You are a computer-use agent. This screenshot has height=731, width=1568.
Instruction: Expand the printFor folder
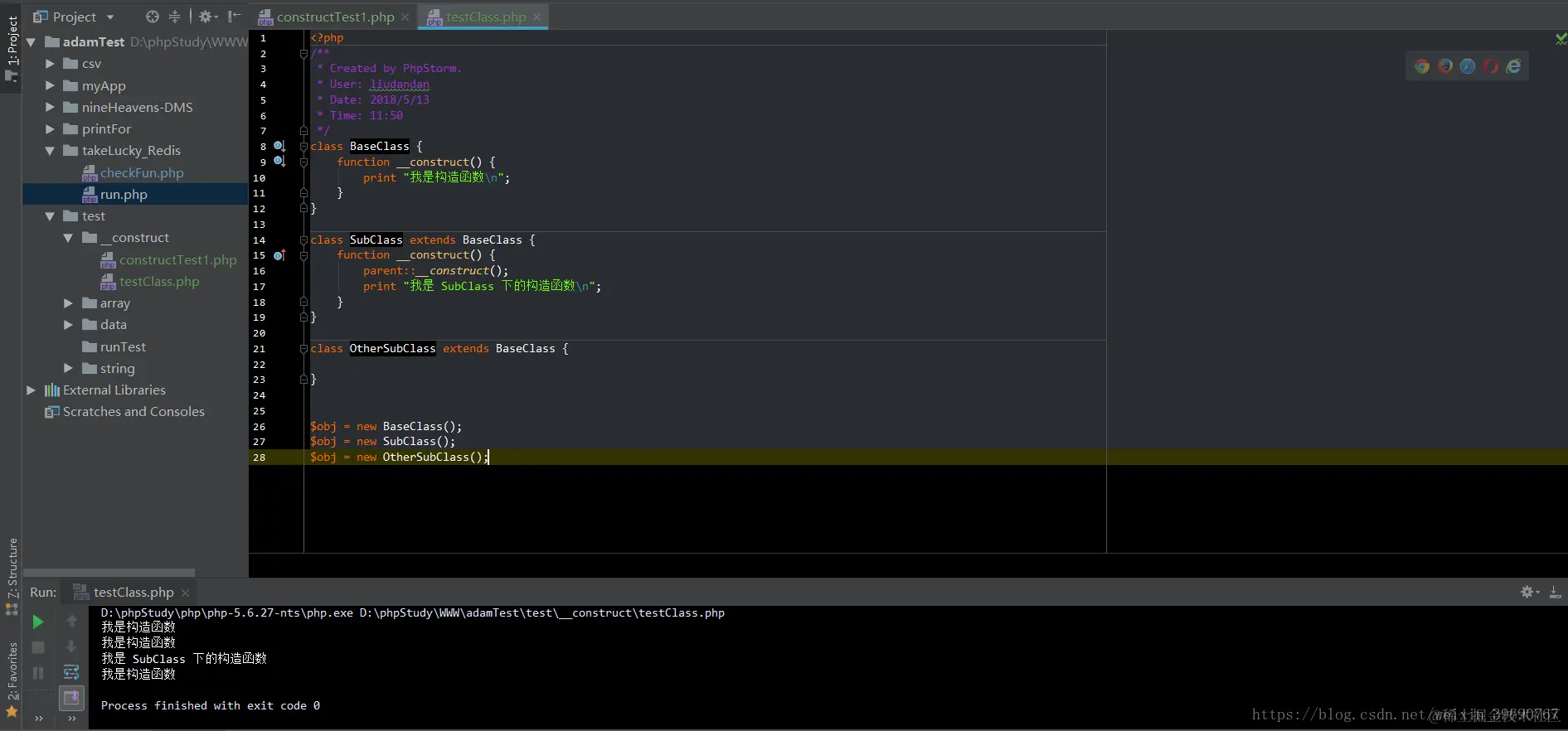click(x=50, y=128)
